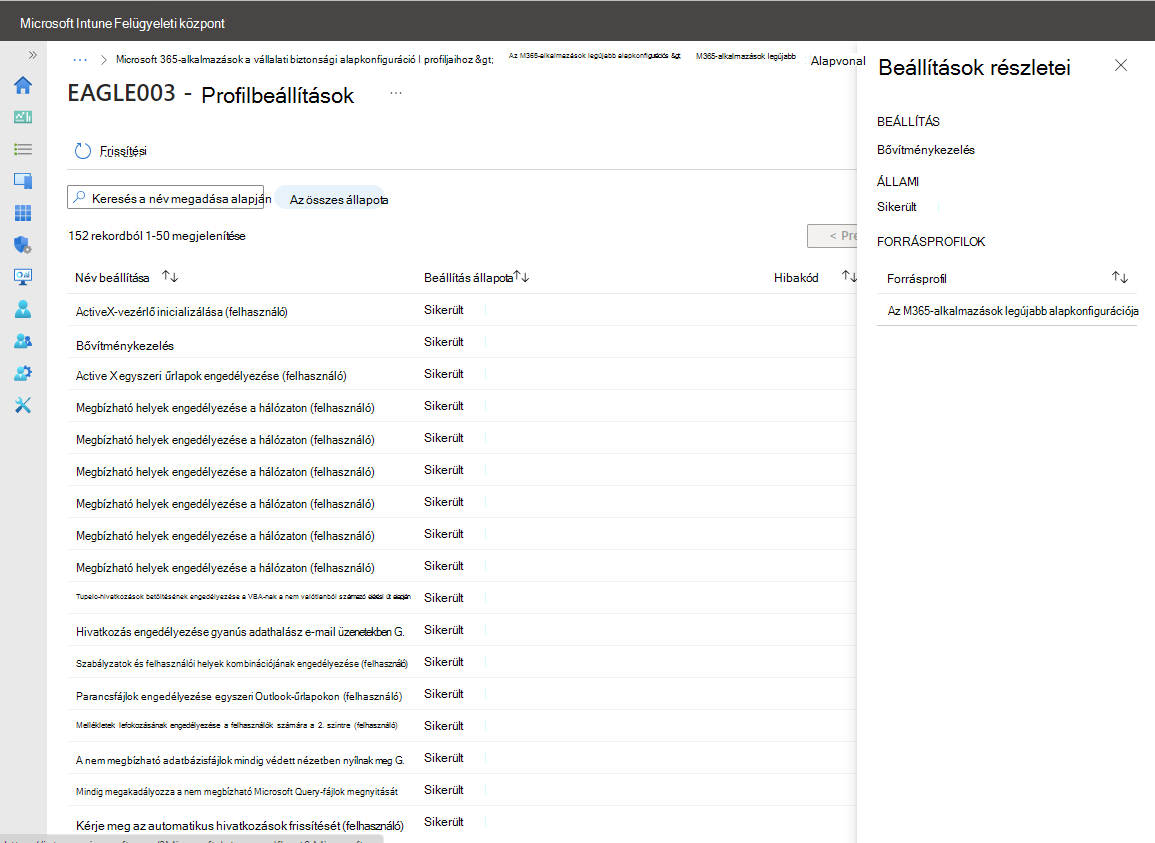Open the Home icon in sidebar
This screenshot has width=1155, height=843.
(x=23, y=85)
